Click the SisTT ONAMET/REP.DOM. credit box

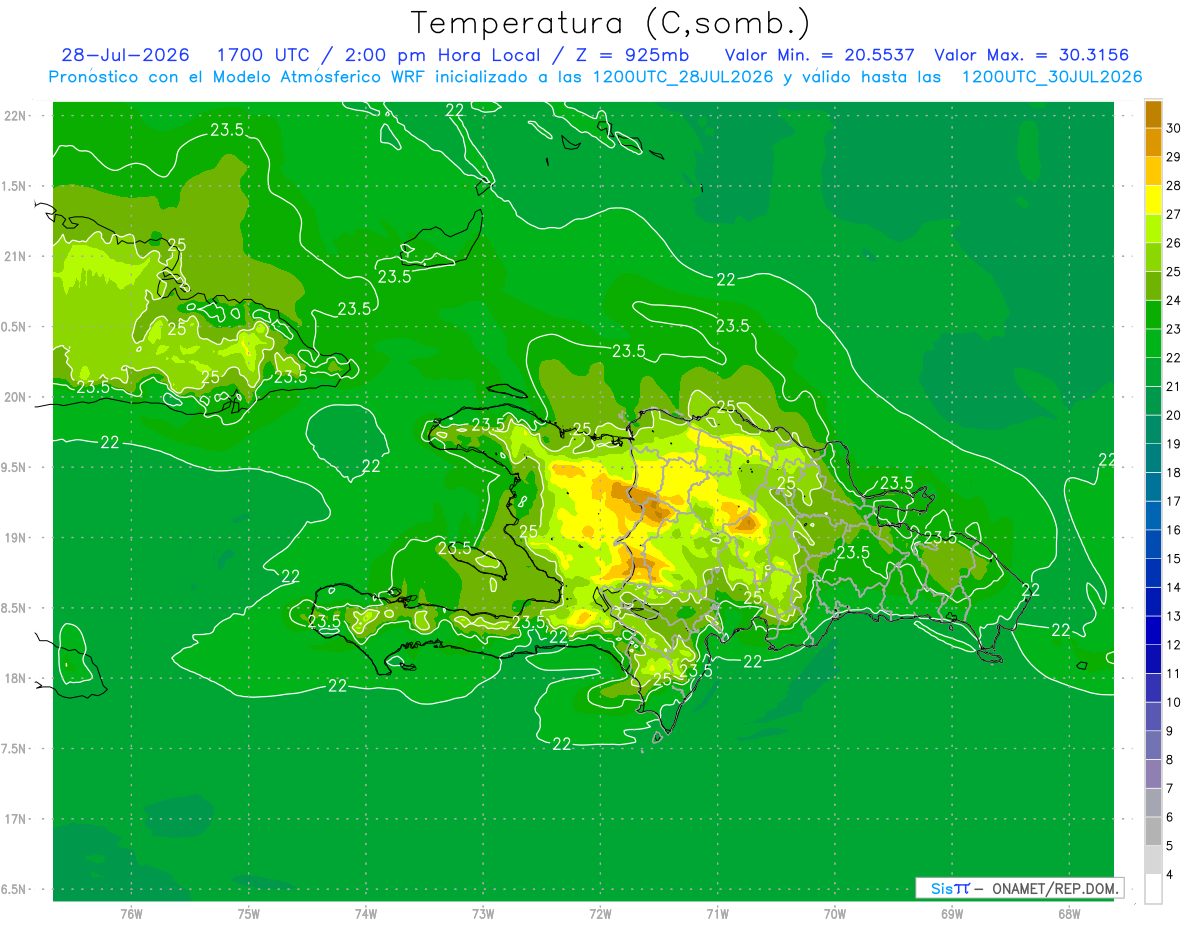tap(1019, 888)
